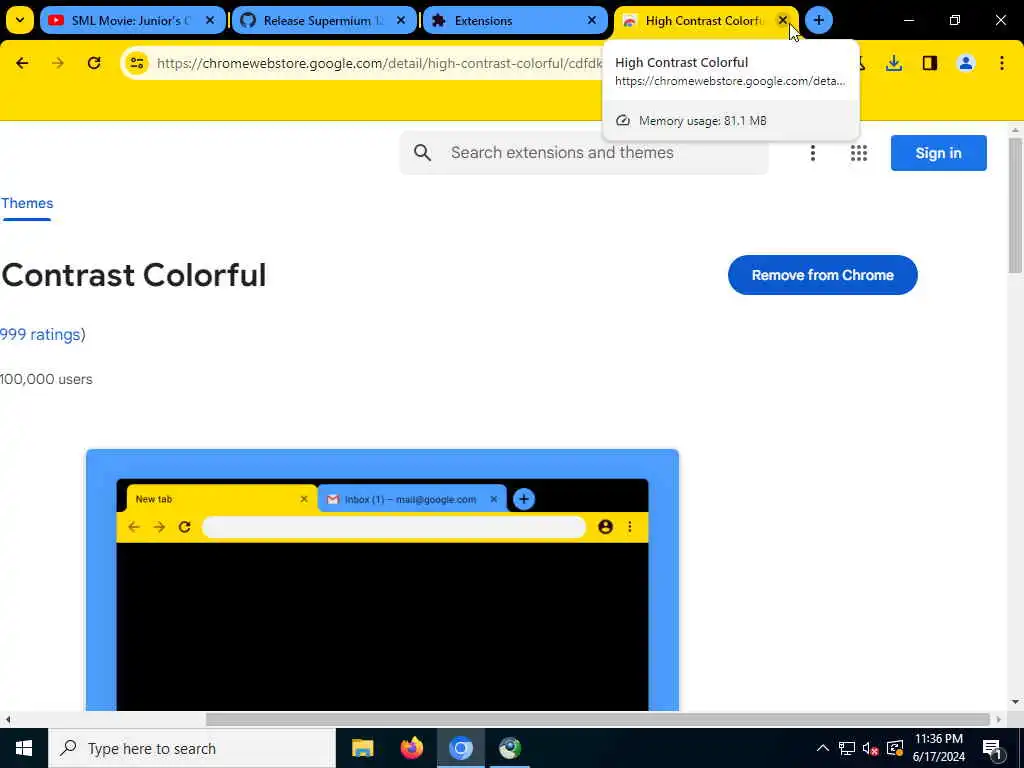Open the 999 ratings link

click(x=40, y=334)
